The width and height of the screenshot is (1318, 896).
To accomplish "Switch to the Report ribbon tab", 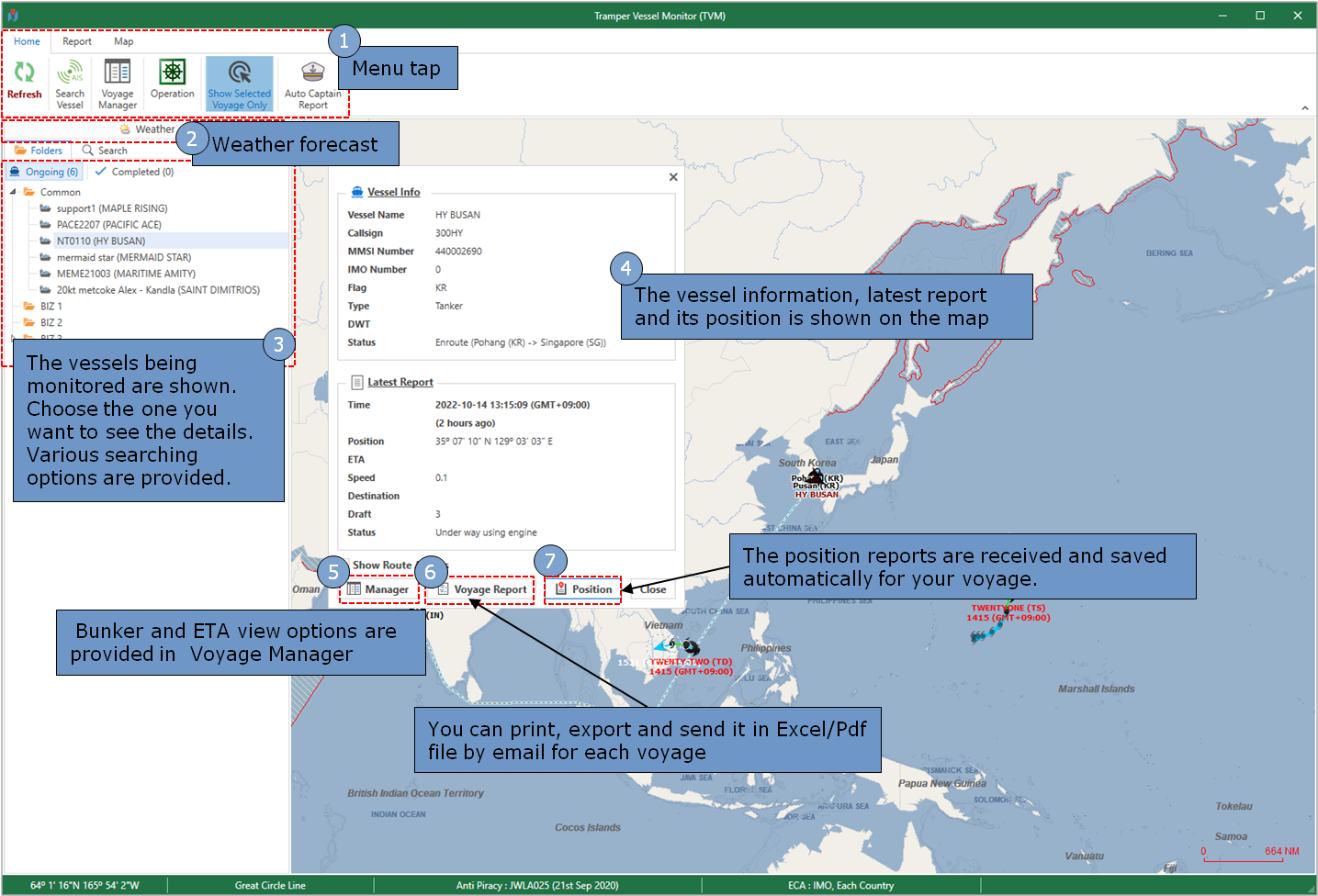I will coord(77,41).
